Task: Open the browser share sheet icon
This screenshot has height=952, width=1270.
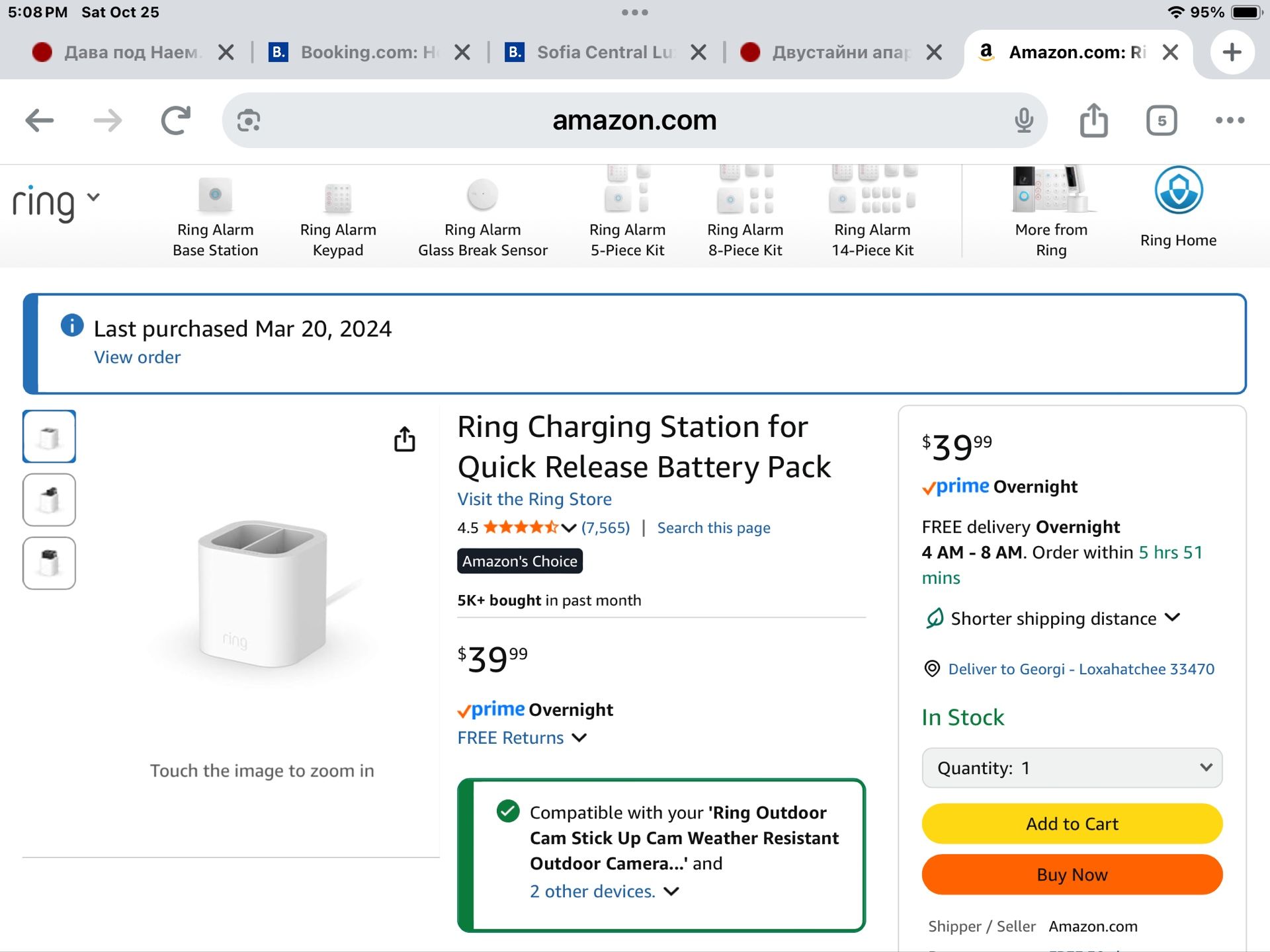Action: [x=1093, y=120]
